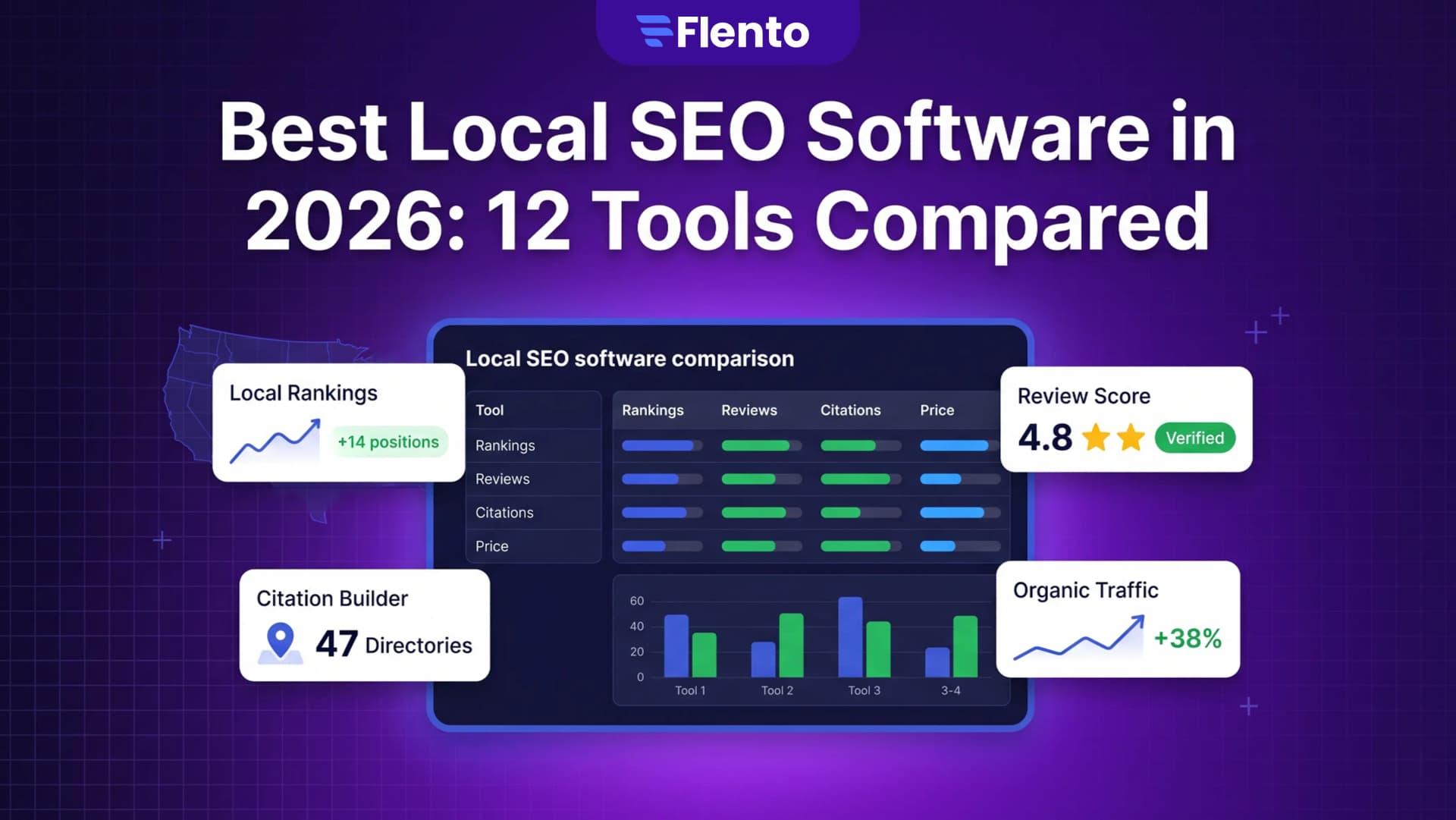
Task: Click the Organic Traffic card title
Action: 1086,590
